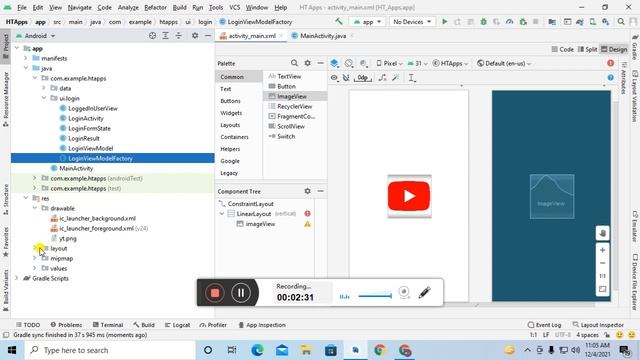Open the Logcat tool window
The image size is (640, 360).
[x=178, y=325]
